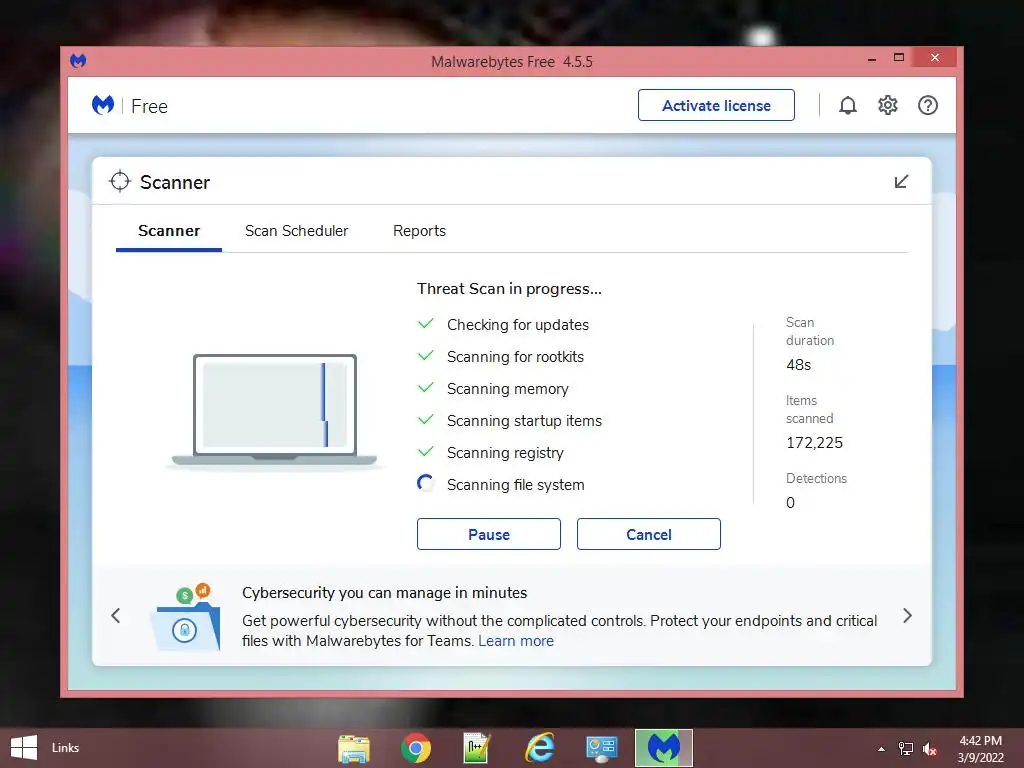Click the muted volume tray icon
The width and height of the screenshot is (1024, 768).
pos(930,749)
